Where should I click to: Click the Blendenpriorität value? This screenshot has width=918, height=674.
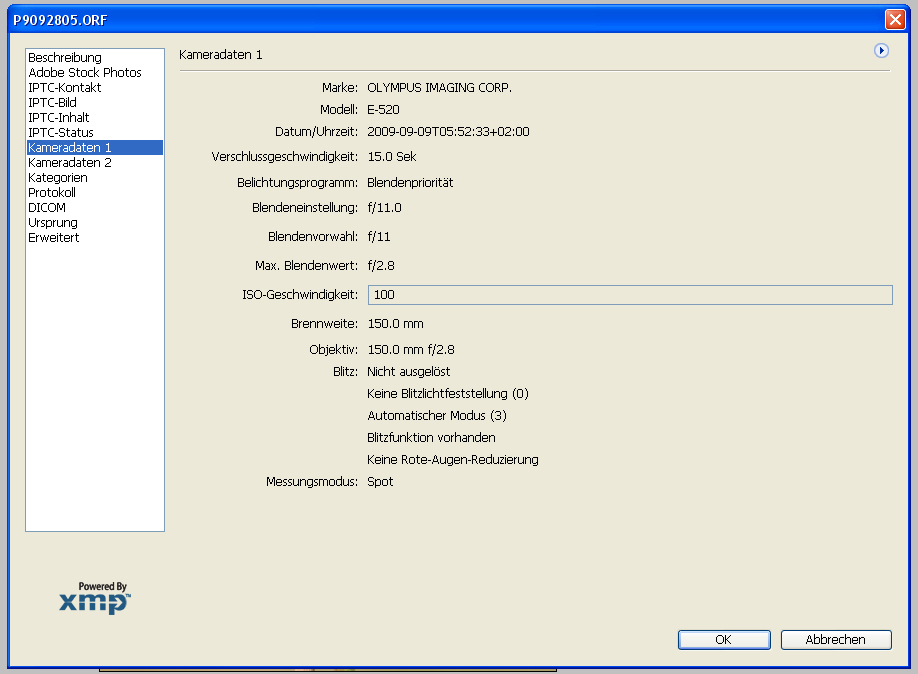(x=410, y=183)
